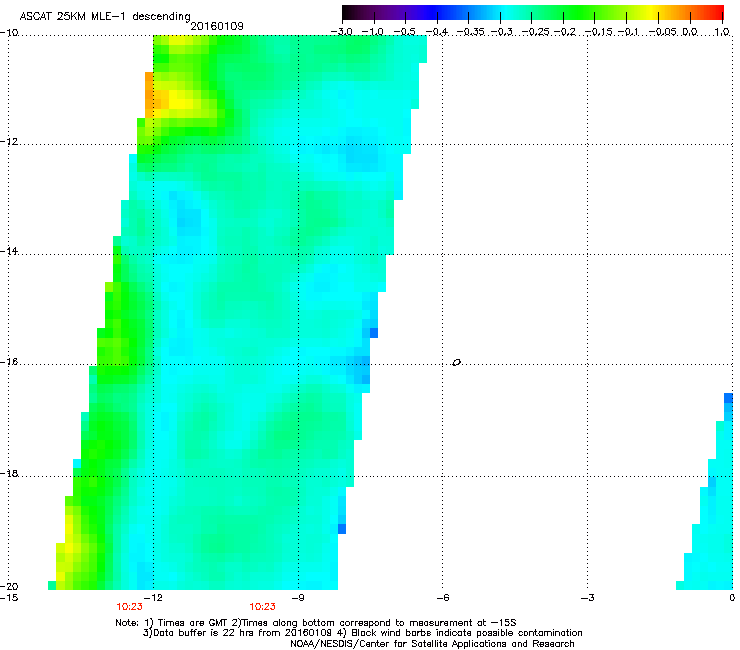Select the longitude axis label "-9"
This screenshot has height=650, width=740.
(x=297, y=598)
